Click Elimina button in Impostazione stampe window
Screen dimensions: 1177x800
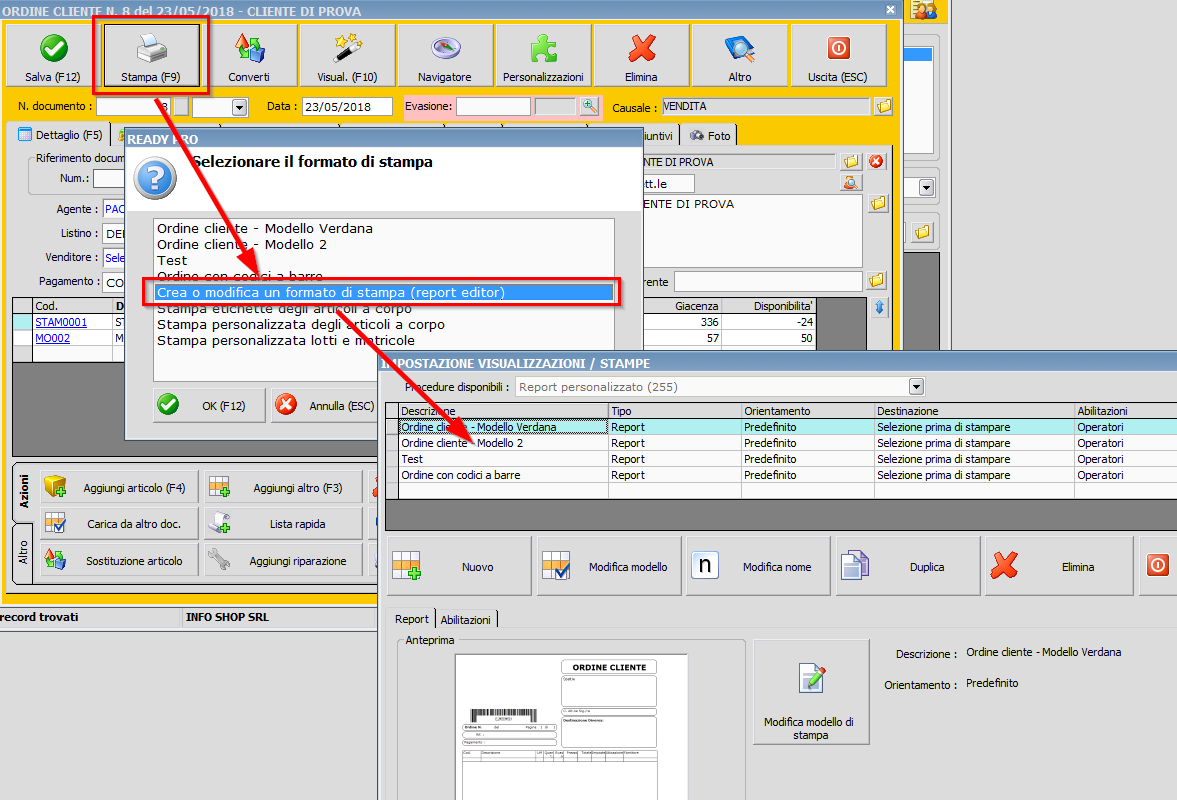pyautogui.click(x=1058, y=567)
